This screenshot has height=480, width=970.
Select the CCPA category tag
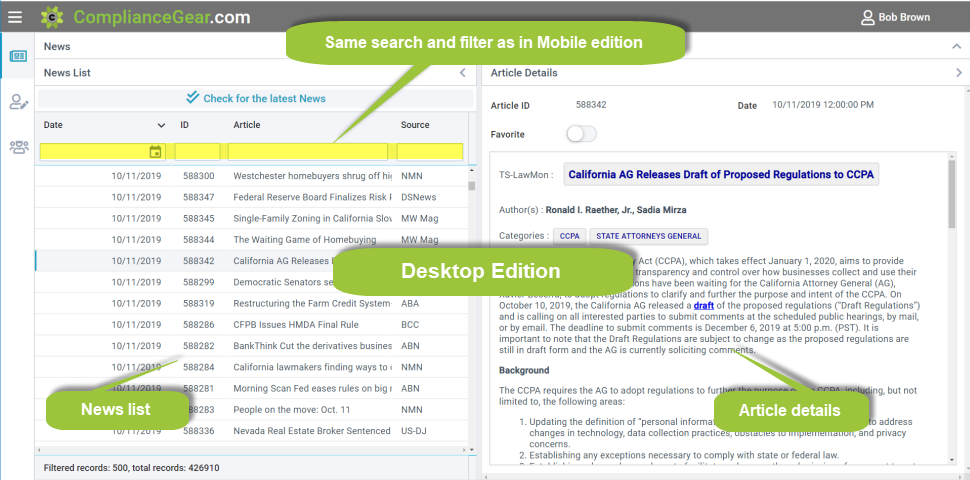coord(569,237)
